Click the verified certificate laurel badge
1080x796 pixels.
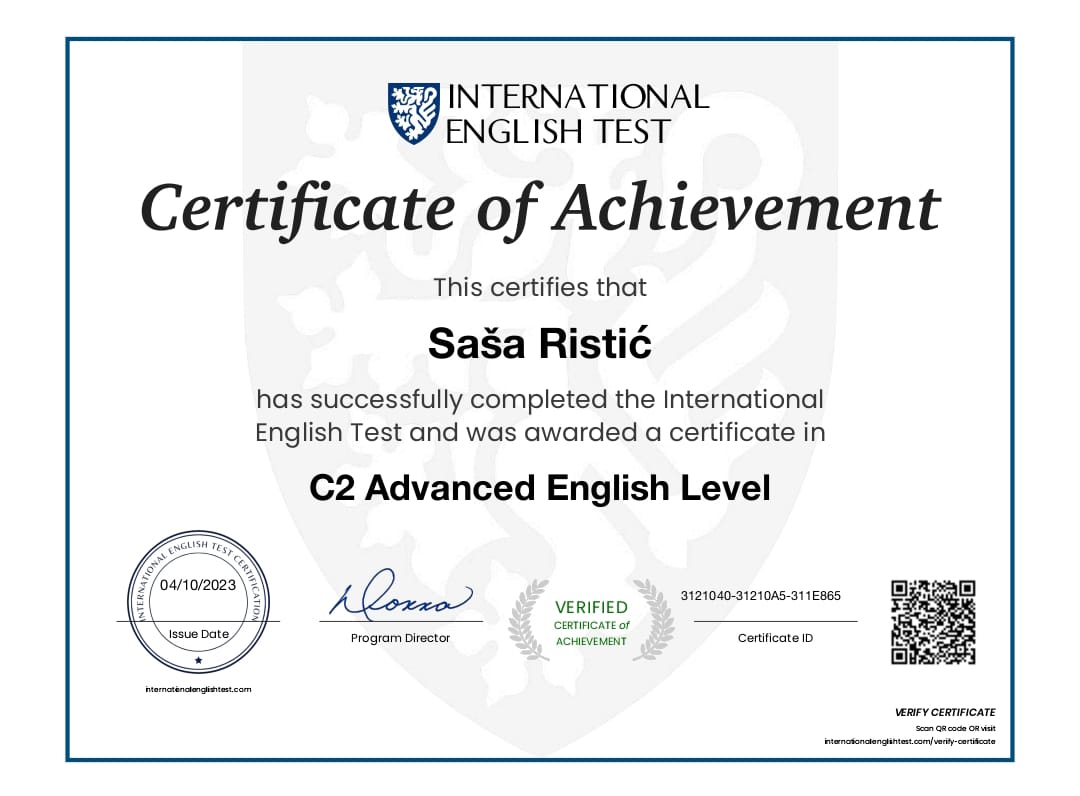coord(591,621)
